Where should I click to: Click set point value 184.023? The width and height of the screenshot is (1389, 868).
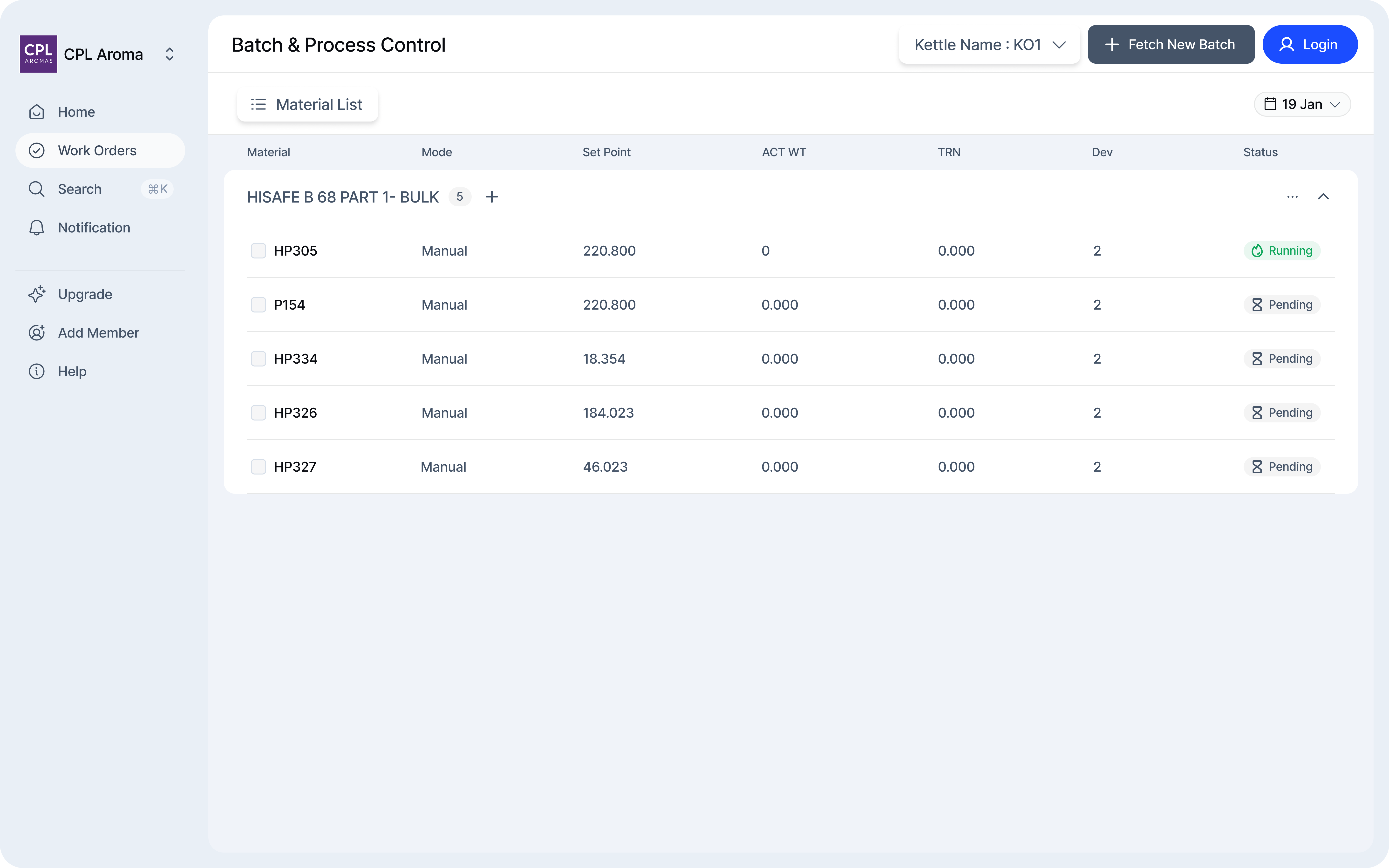[x=608, y=413]
